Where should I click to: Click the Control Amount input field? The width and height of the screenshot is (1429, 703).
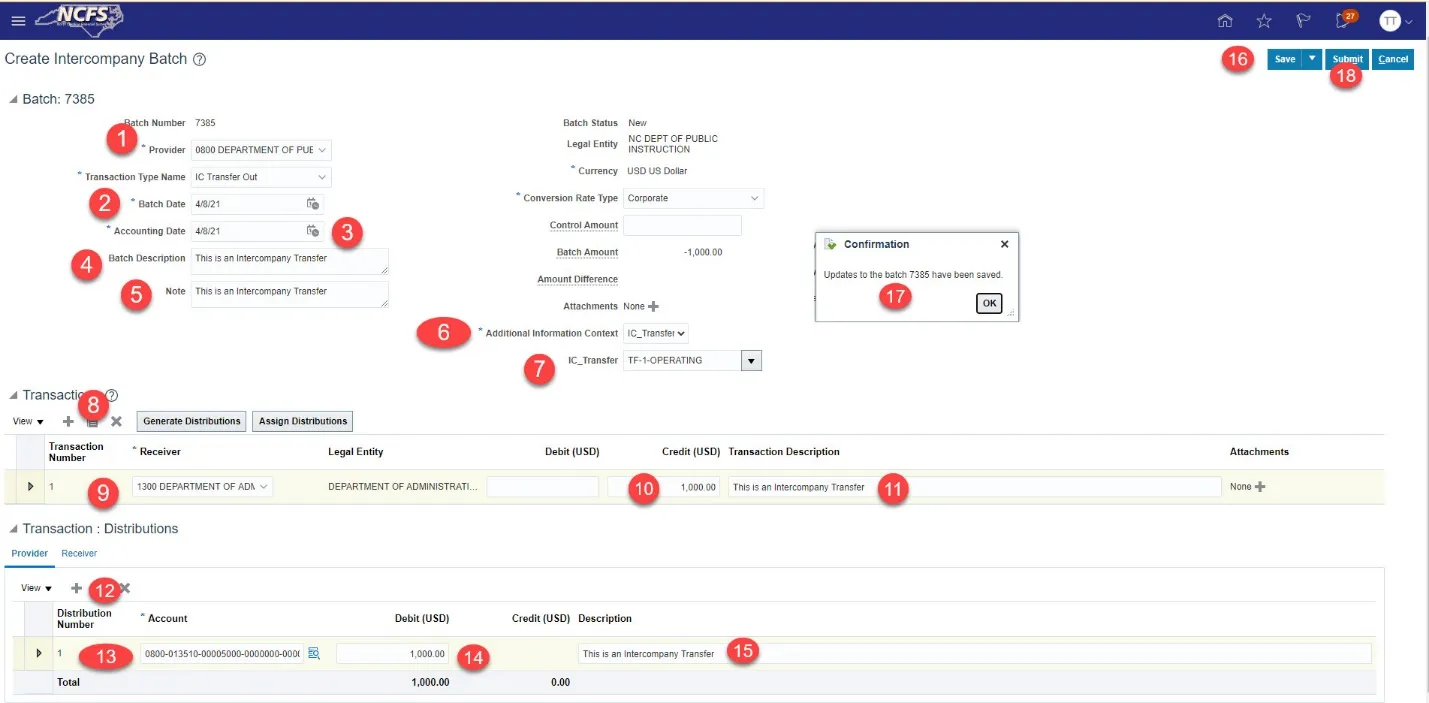681,226
